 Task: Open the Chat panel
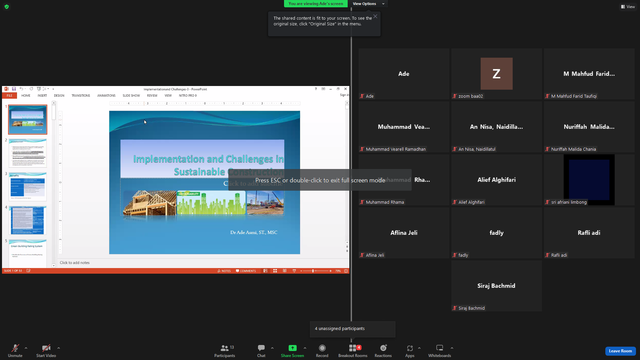[261, 350]
